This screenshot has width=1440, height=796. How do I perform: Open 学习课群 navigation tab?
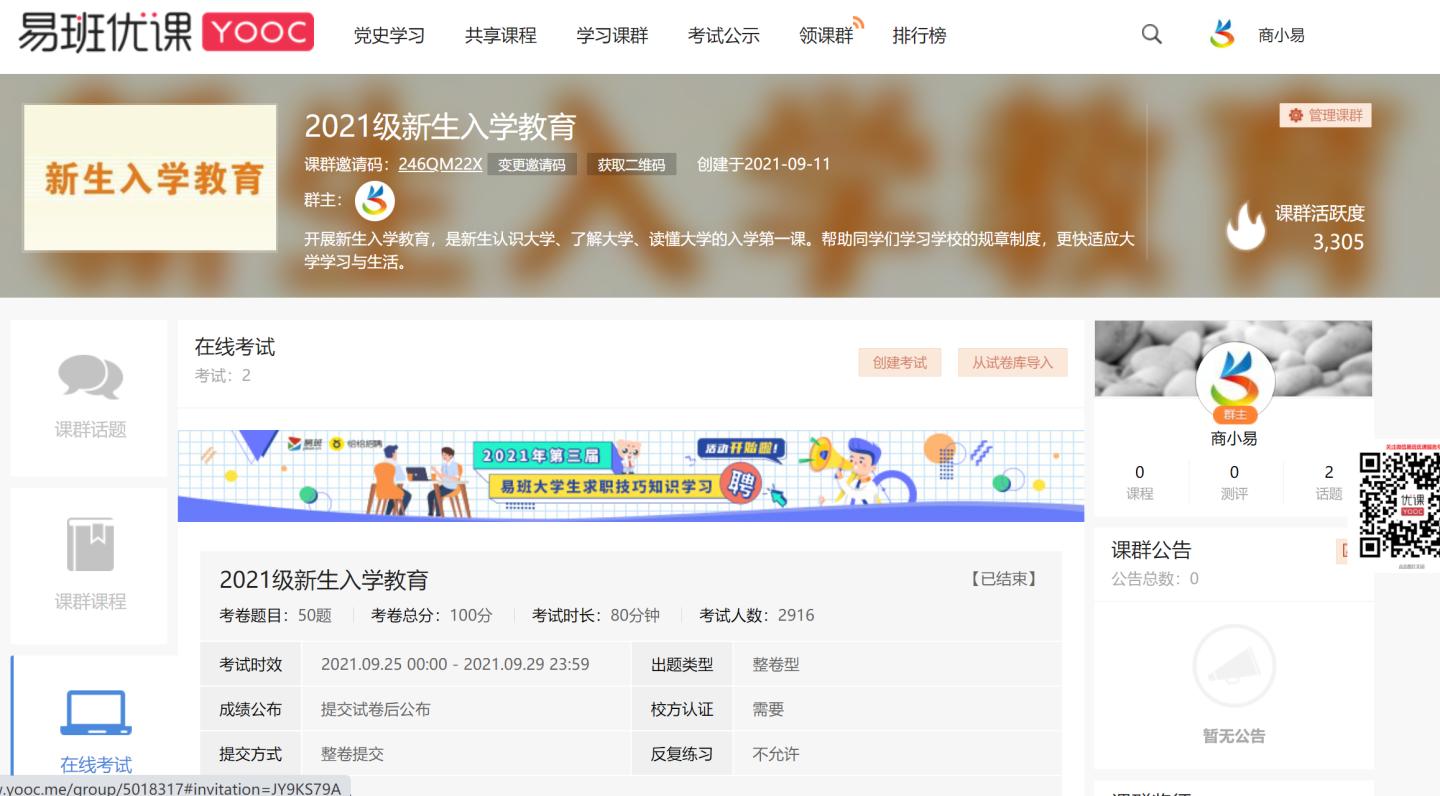pyautogui.click(x=612, y=36)
